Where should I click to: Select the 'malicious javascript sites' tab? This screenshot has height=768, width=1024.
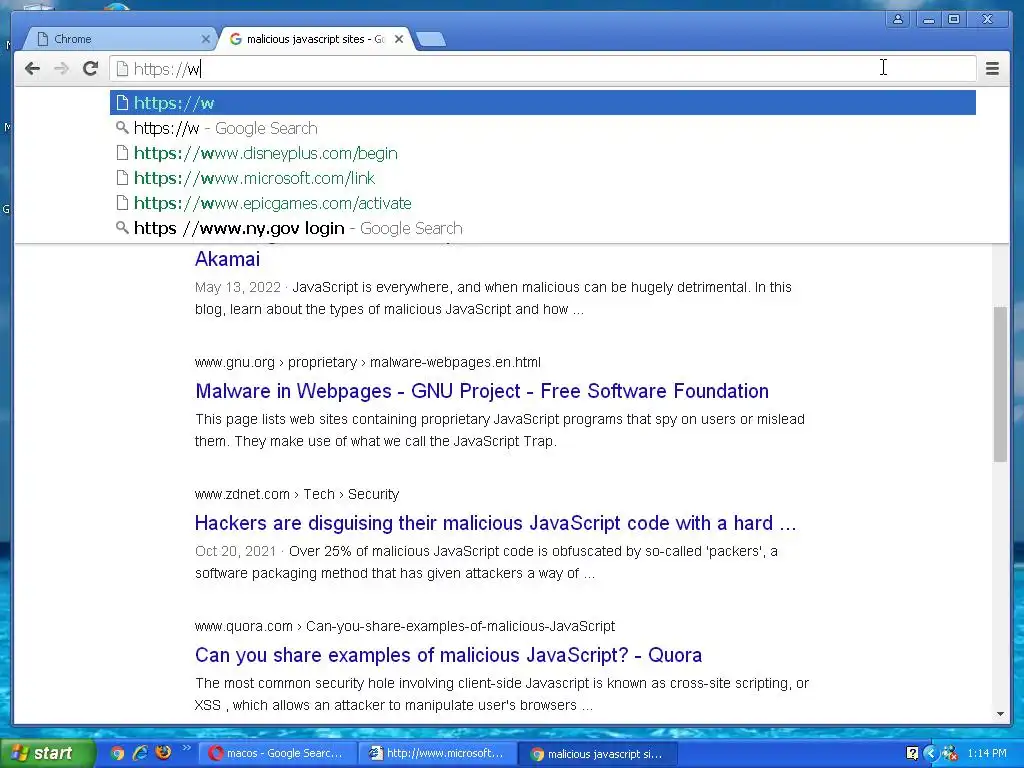[313, 39]
